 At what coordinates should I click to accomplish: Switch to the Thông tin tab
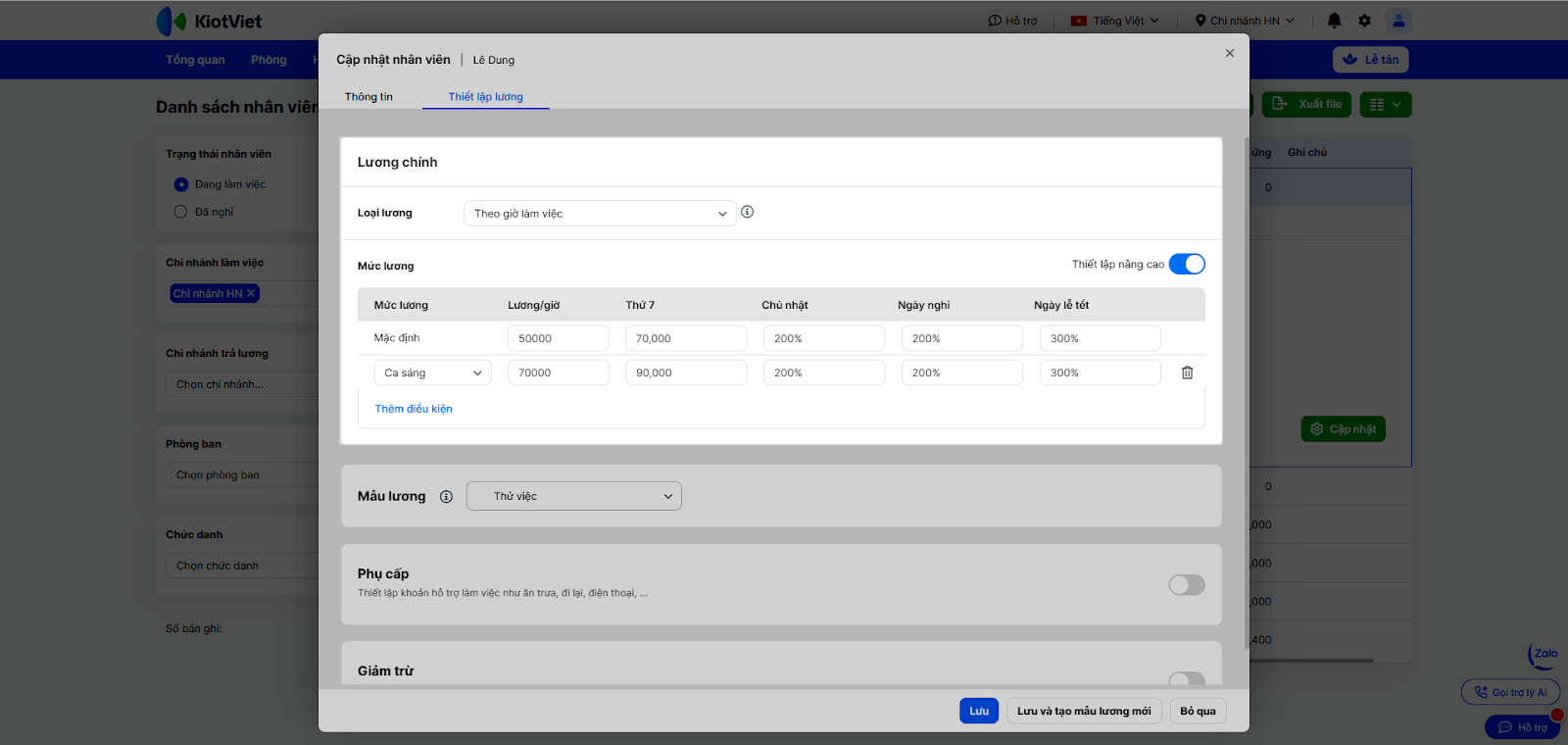(368, 97)
